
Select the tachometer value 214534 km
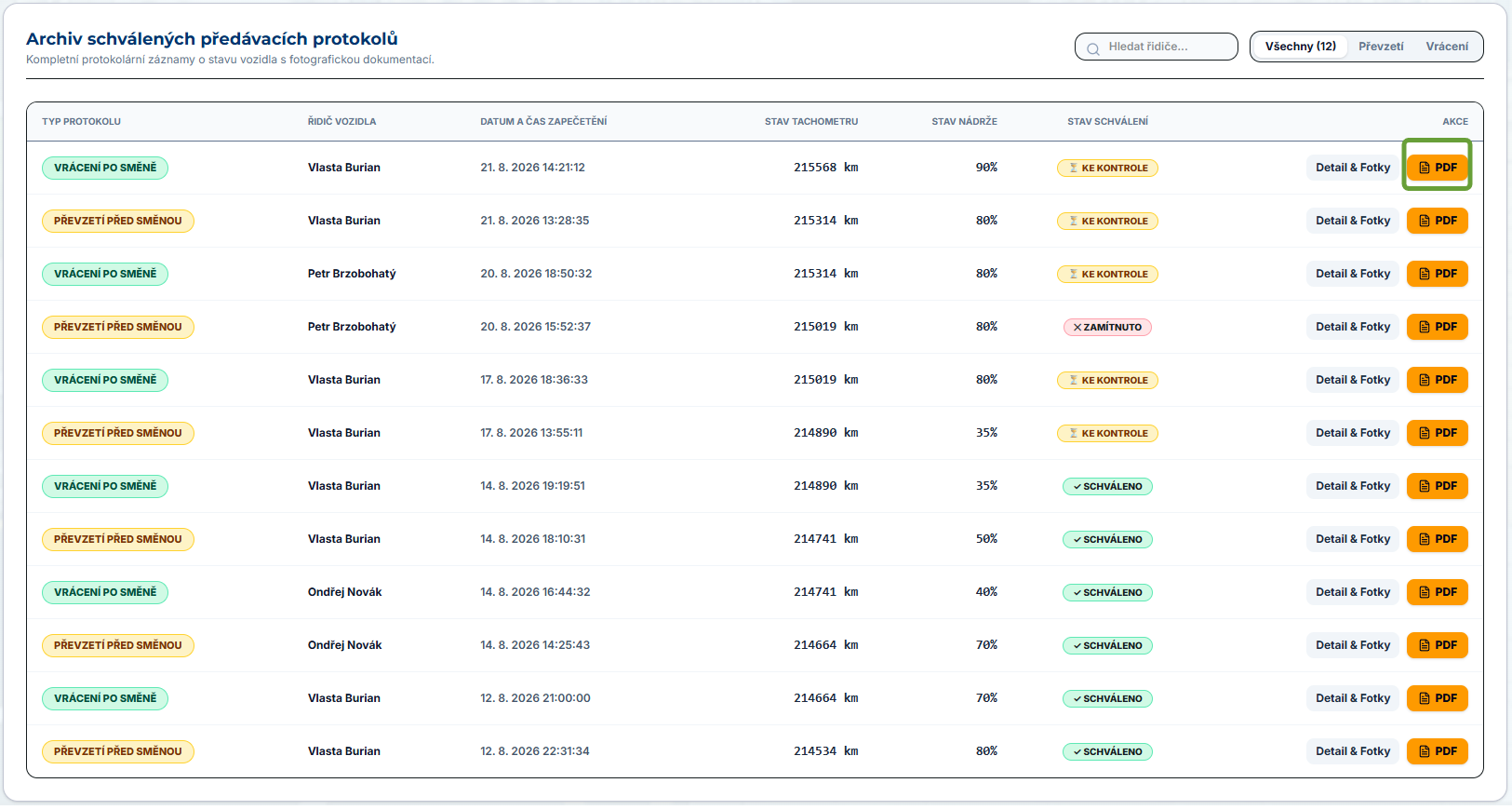(825, 751)
